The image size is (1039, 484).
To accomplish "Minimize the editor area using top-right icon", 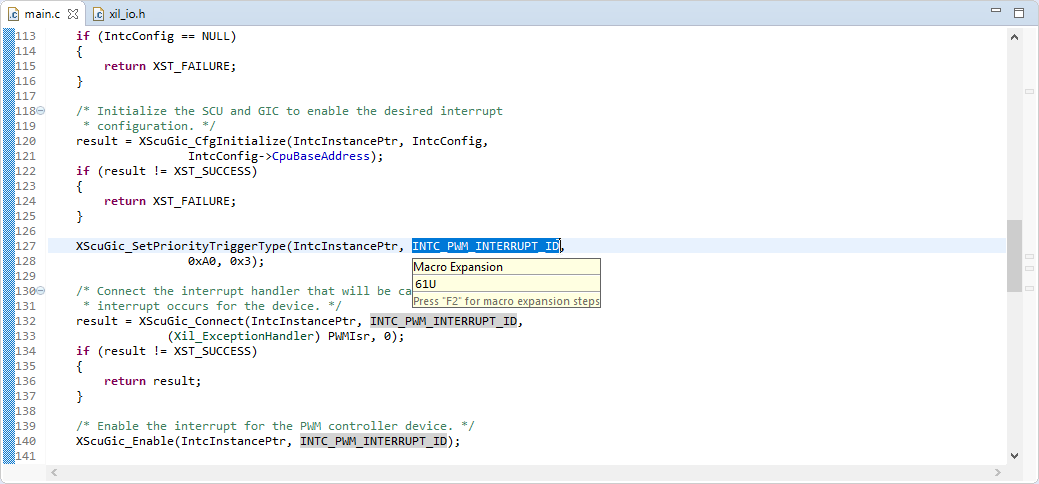I will 995,11.
